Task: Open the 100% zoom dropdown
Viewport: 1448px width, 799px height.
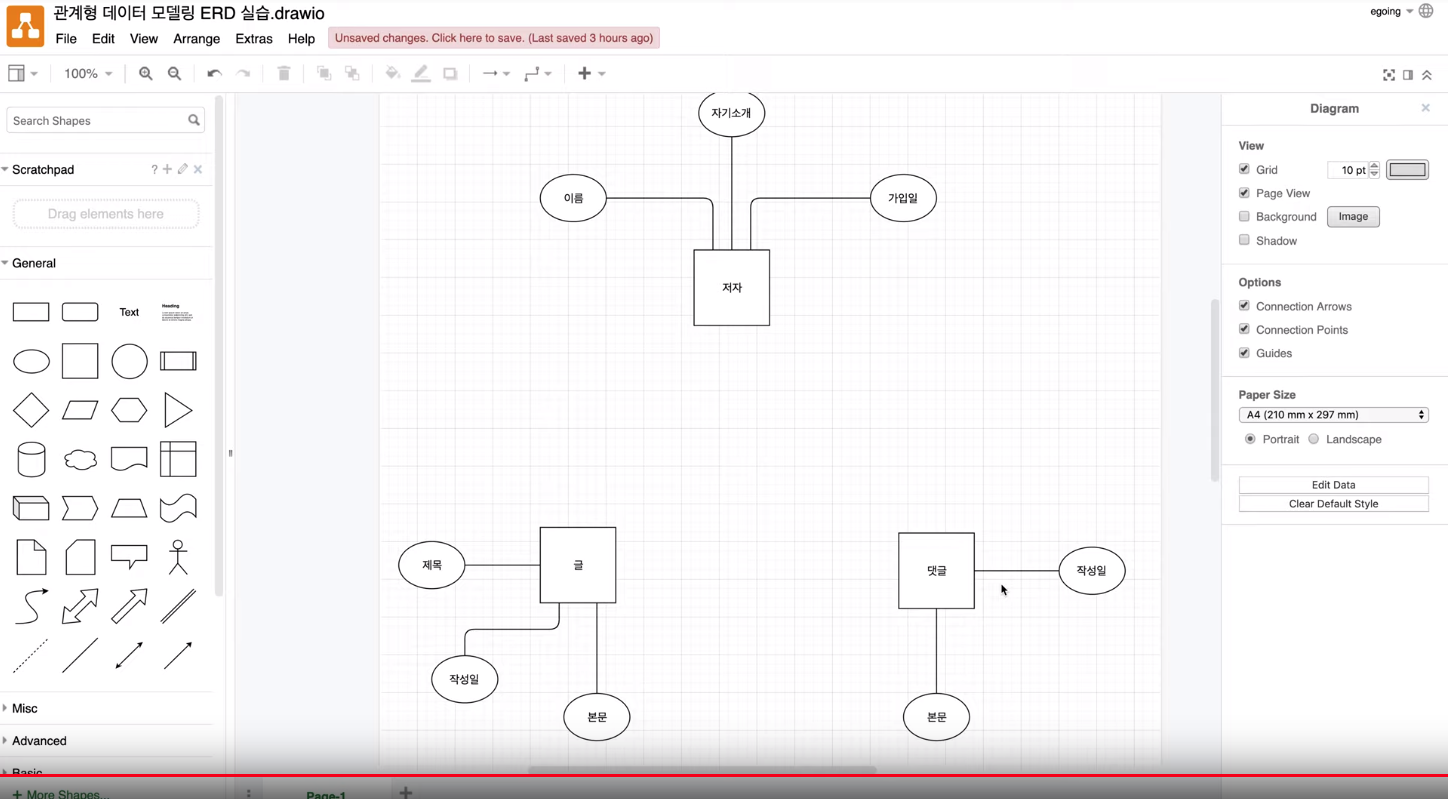Action: point(88,74)
